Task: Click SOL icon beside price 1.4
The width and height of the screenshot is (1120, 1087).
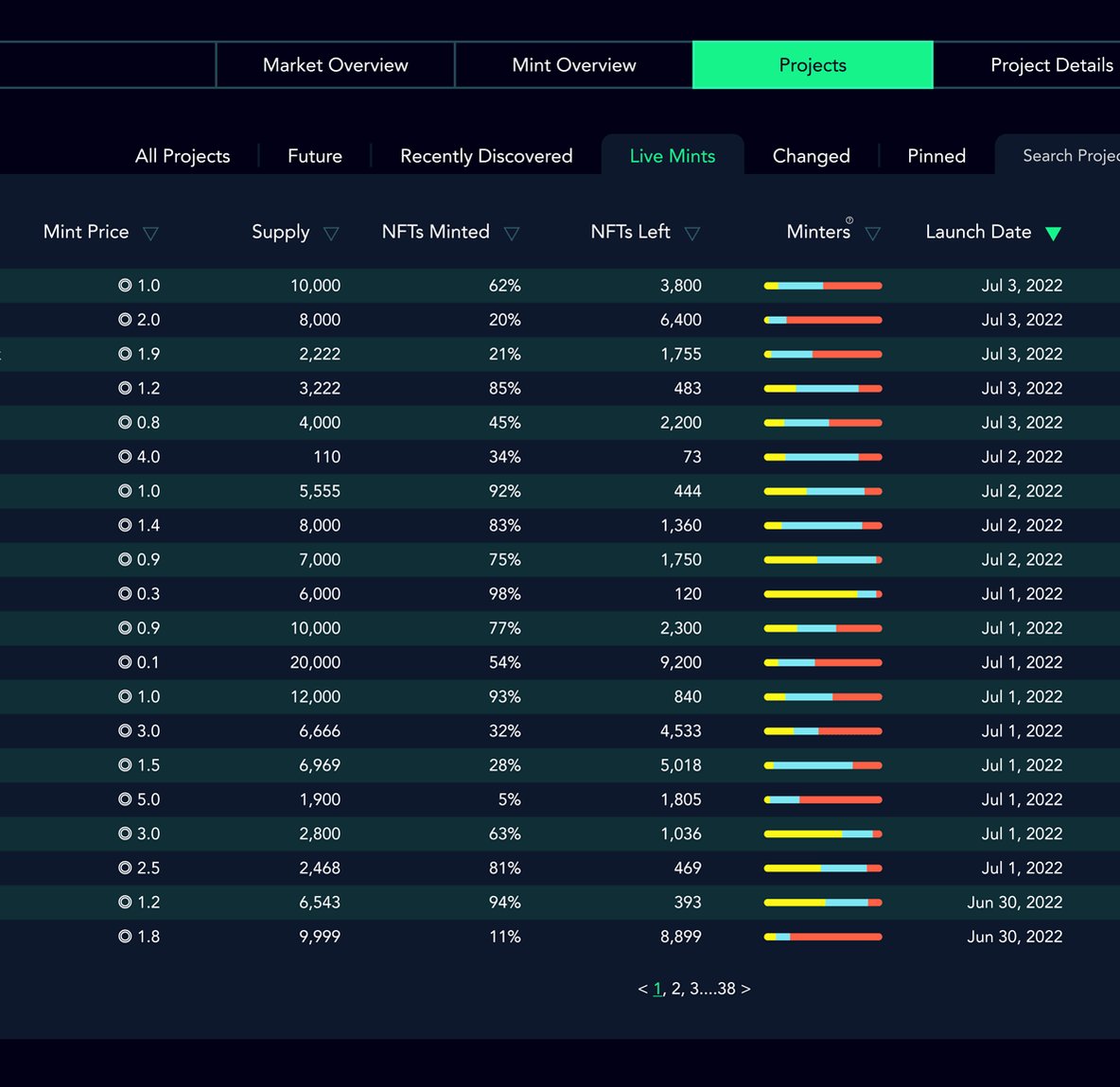Action: (125, 525)
